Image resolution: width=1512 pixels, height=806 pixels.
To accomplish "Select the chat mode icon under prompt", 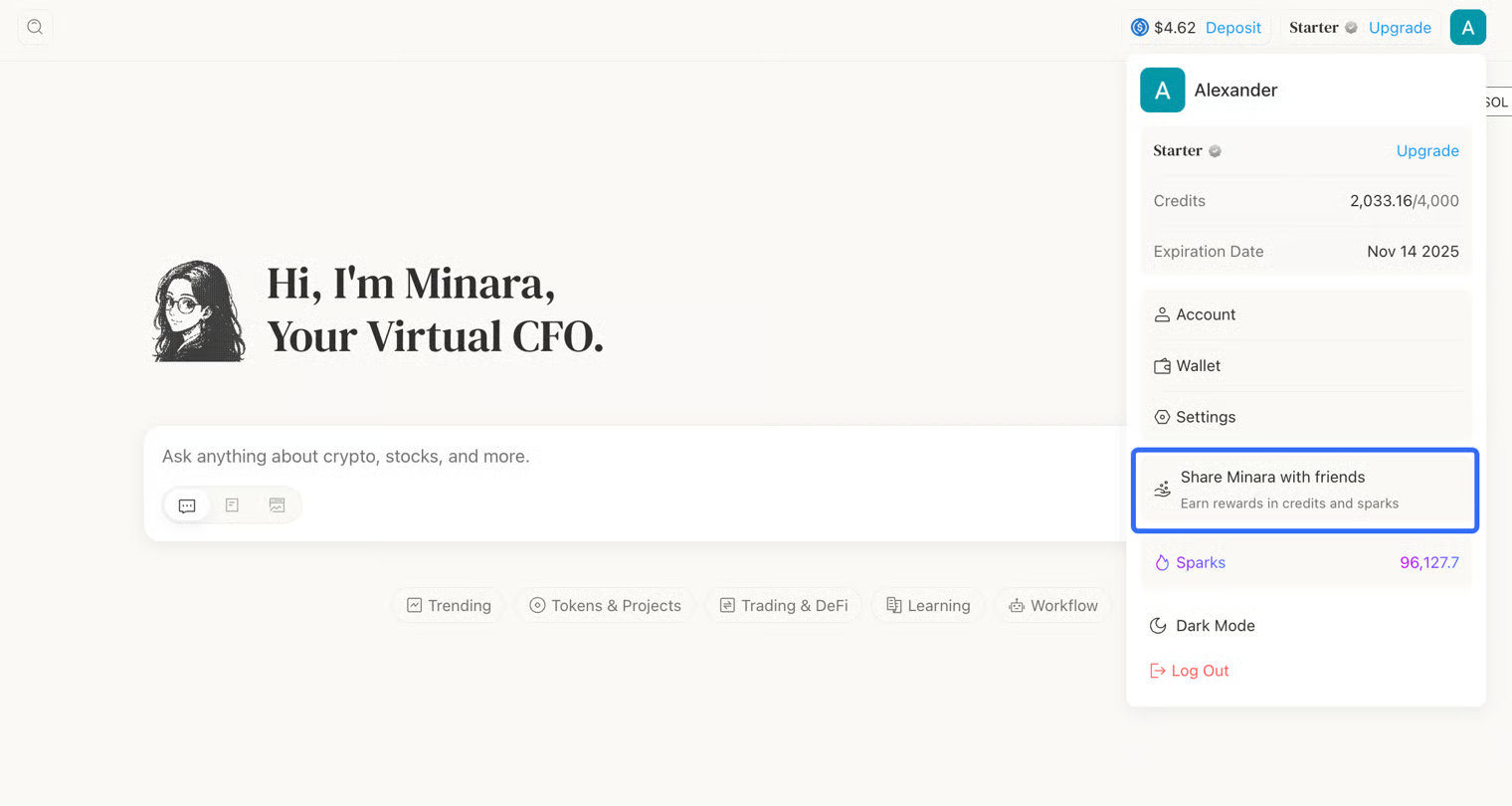I will [x=187, y=505].
